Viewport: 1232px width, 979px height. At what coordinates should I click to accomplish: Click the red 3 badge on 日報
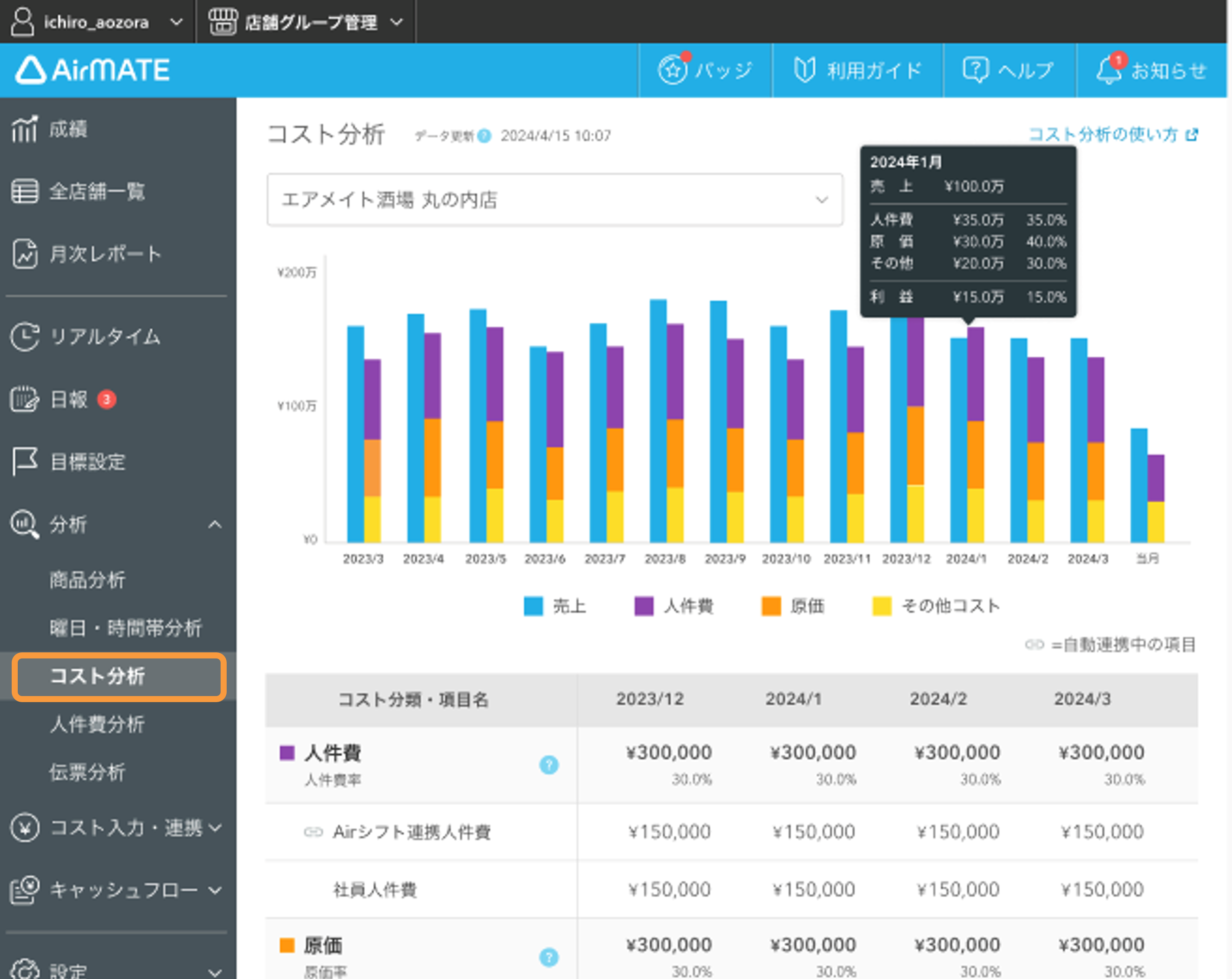coord(106,399)
